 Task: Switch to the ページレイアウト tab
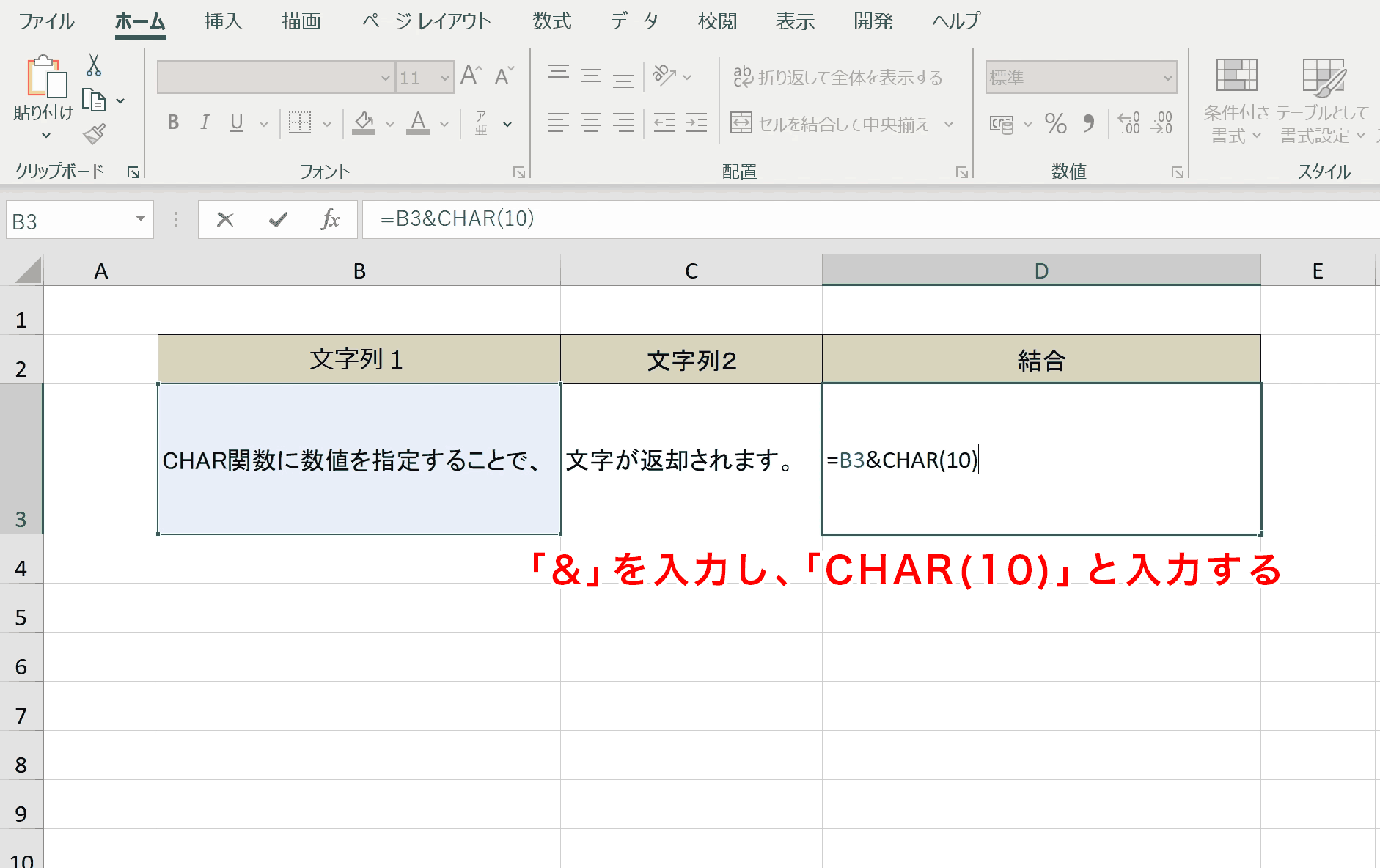coord(427,21)
